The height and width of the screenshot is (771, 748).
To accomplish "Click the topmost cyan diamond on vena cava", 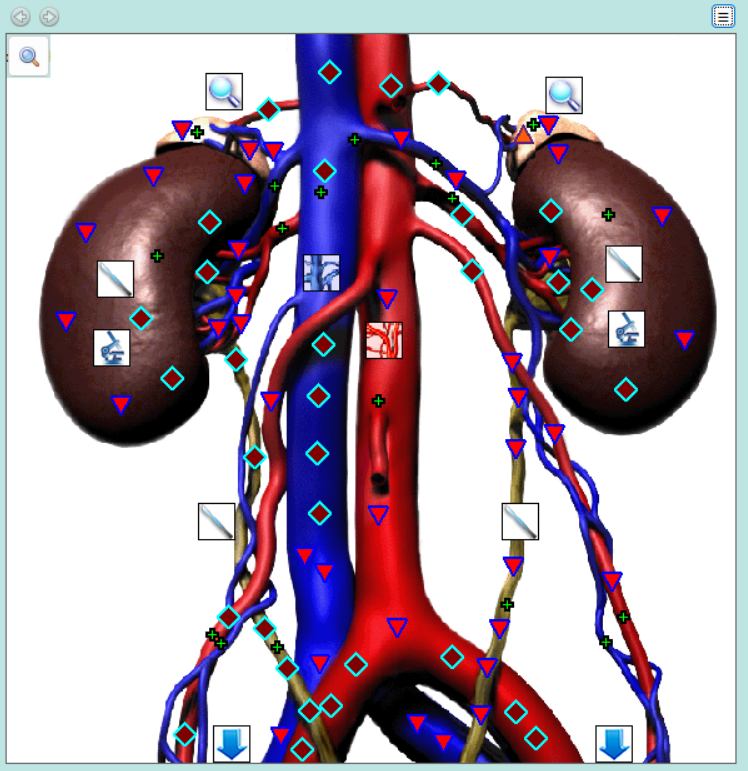I will [329, 72].
